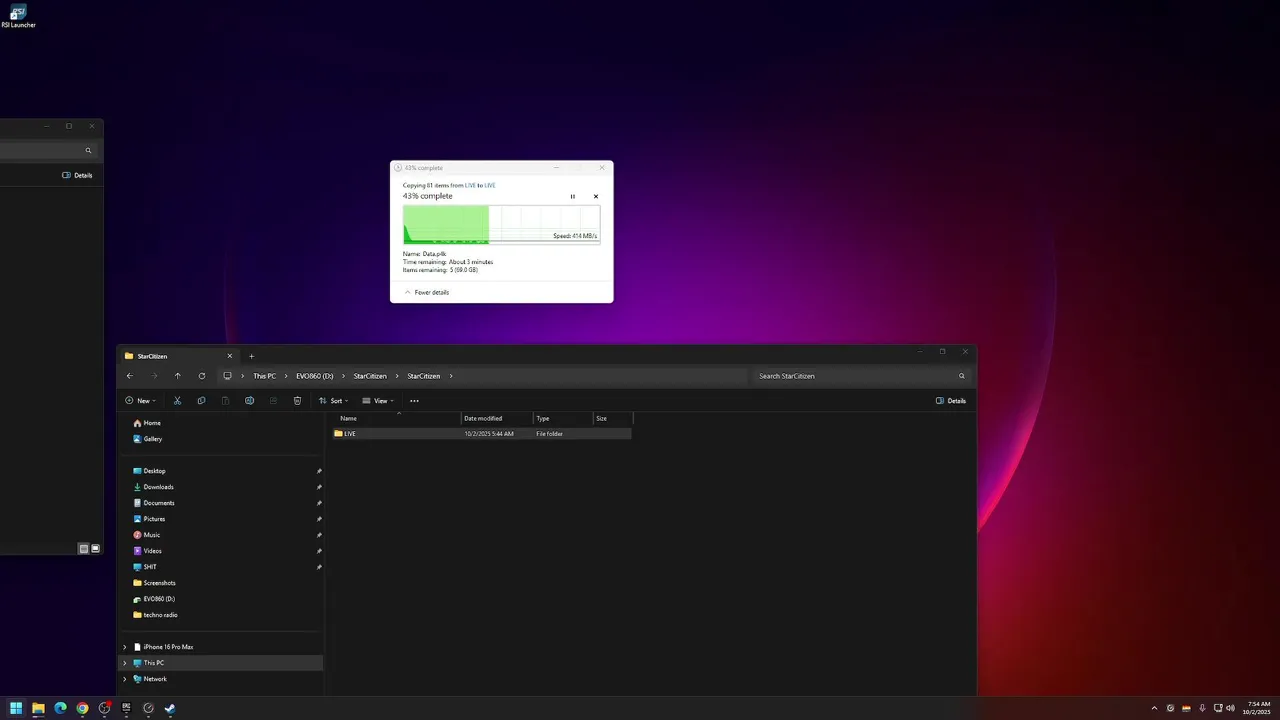
Task: Open the Sort dropdown menu
Action: (333, 401)
